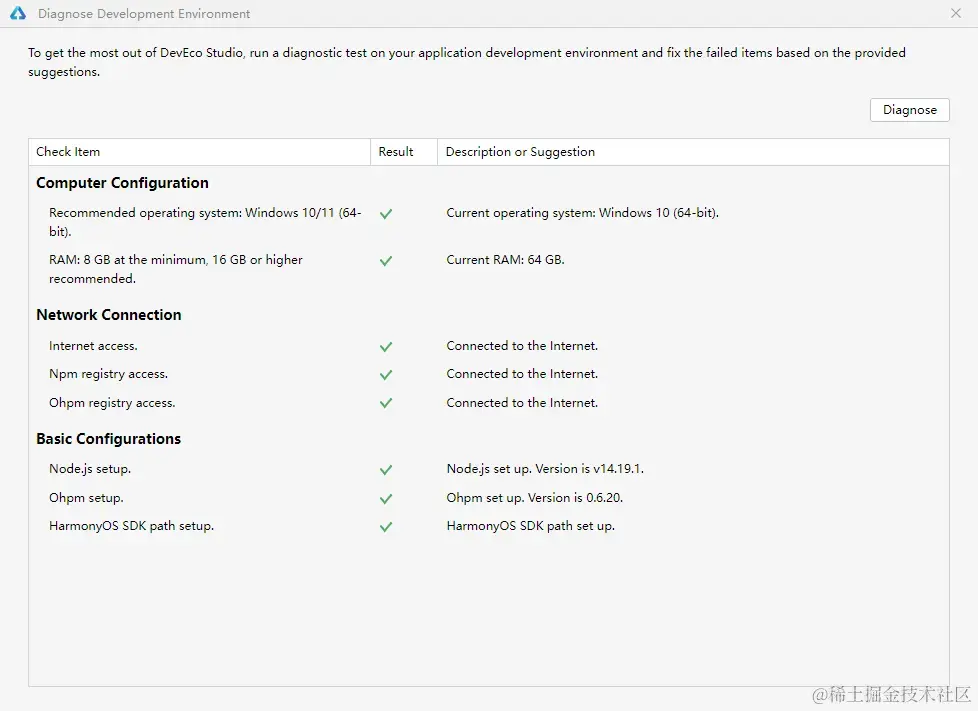This screenshot has height=711, width=978.
Task: Click the DevEco Studio logo icon
Action: tap(17, 14)
